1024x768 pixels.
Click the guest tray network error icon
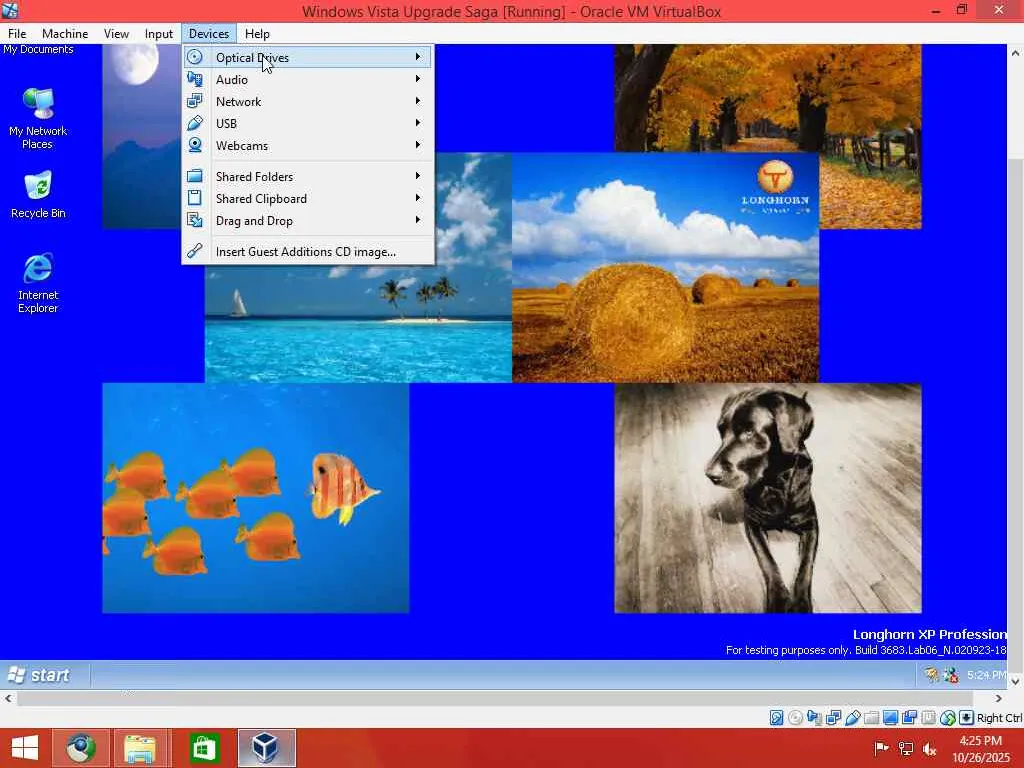951,675
